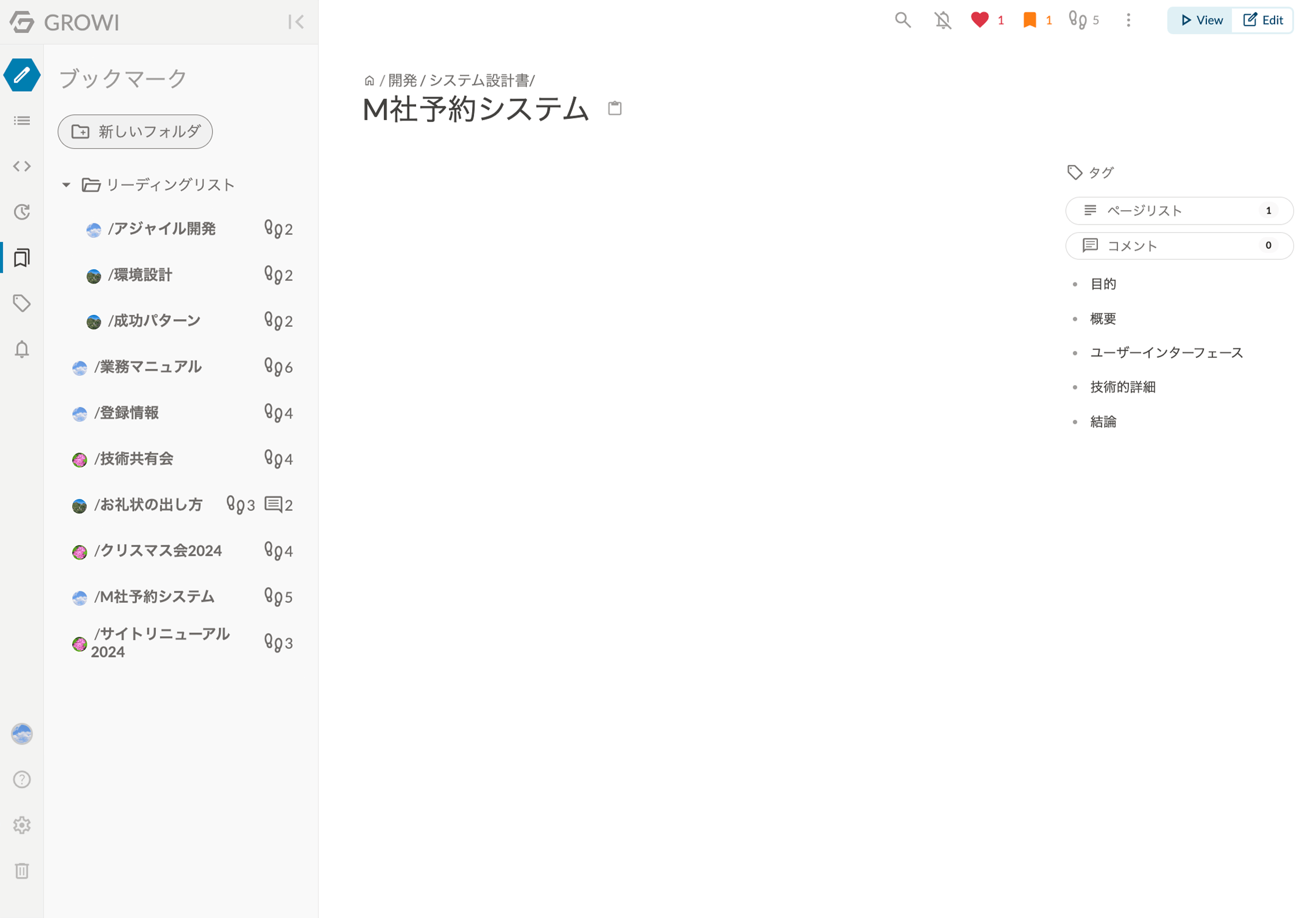Open the custom sidebar code brackets icon
The image size is (1316, 918).
[22, 166]
